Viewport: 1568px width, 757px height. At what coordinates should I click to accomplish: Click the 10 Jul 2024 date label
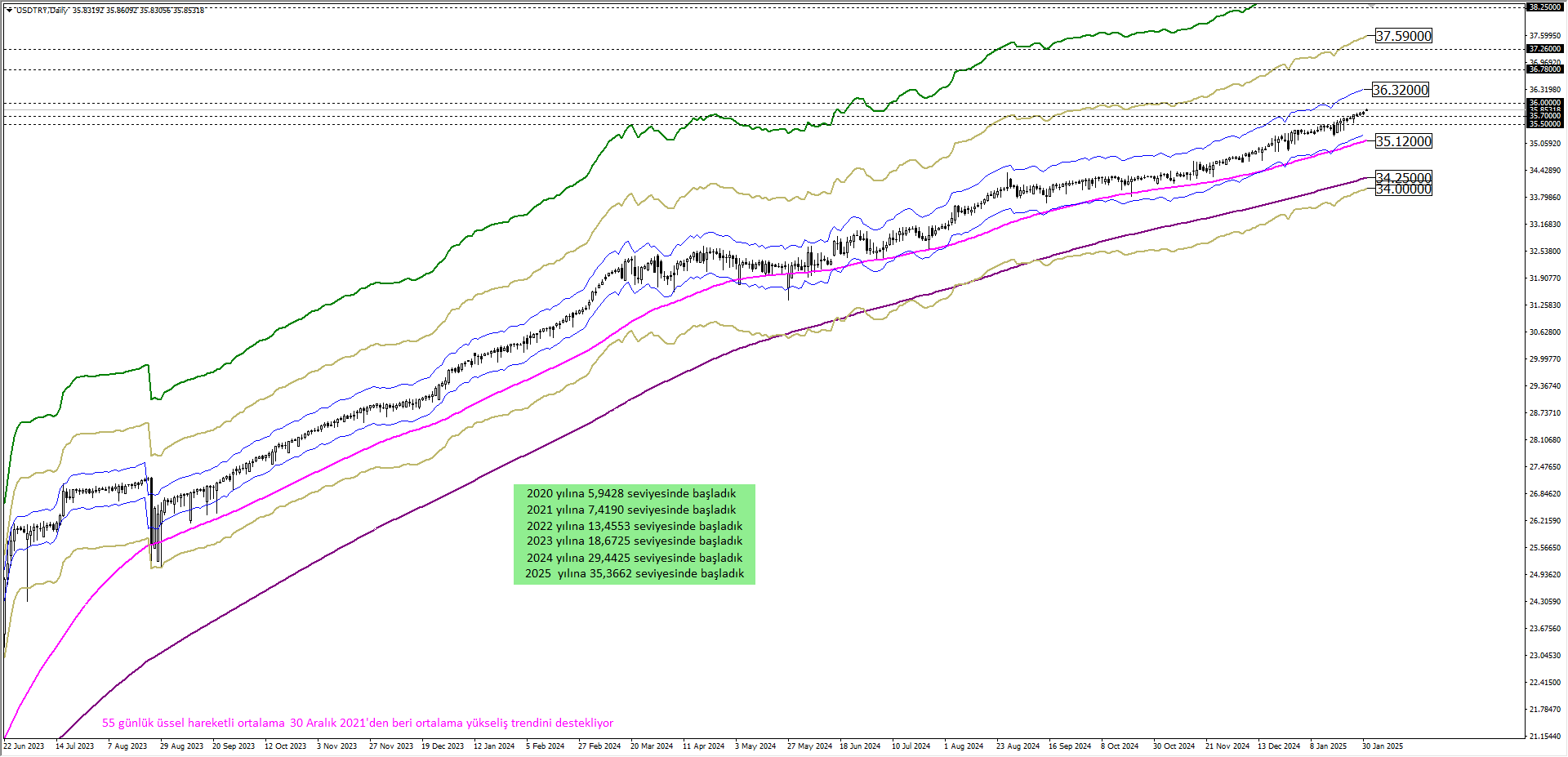[911, 746]
